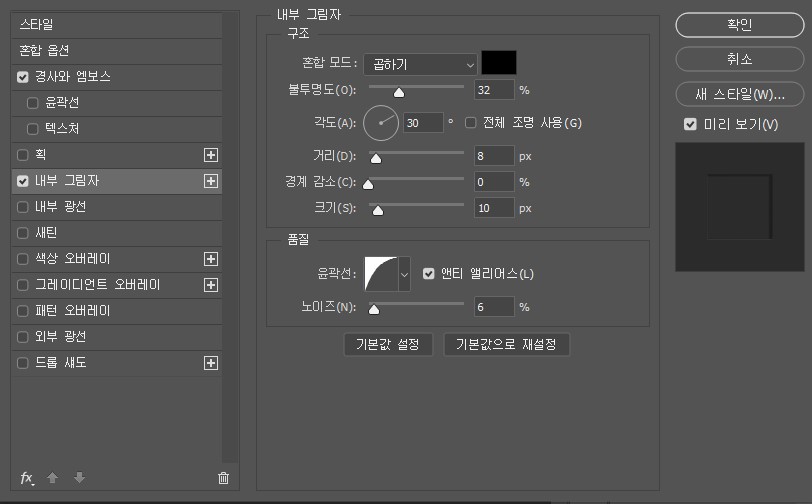812x504 pixels.
Task: Open 혼합 모드 dropdown 곱하기
Action: point(420,65)
